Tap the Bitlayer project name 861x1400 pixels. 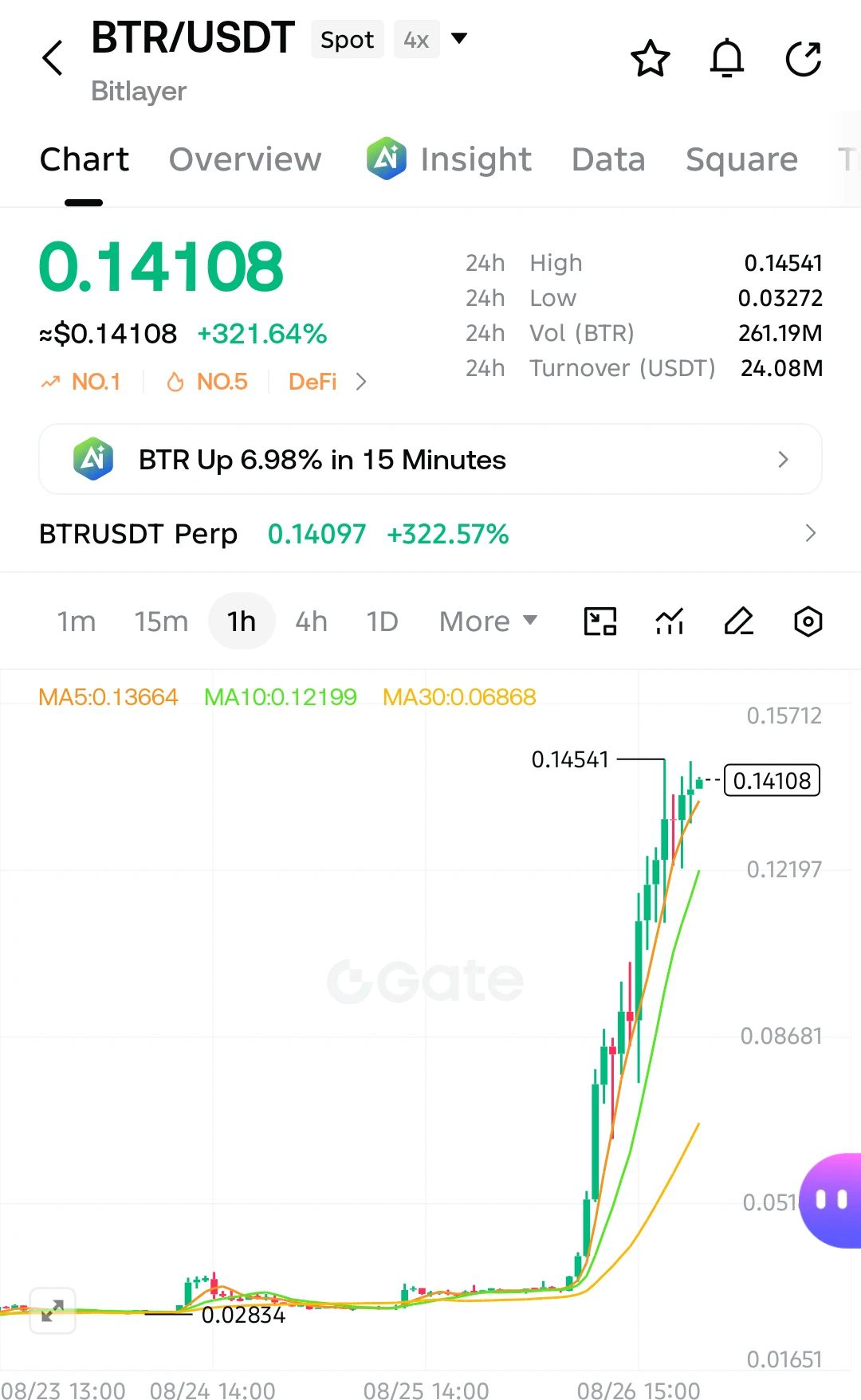139,91
